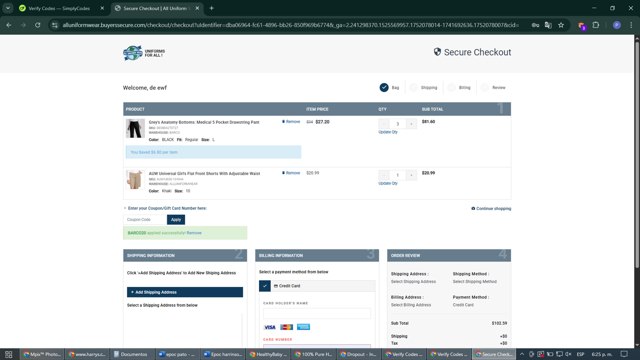Increase quantity of Grey's Anatomy pant
This screenshot has height=360, width=640.
coord(411,124)
